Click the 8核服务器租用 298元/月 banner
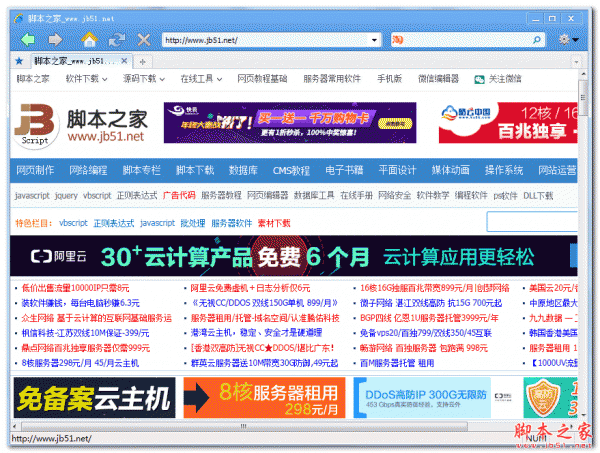 coord(264,398)
